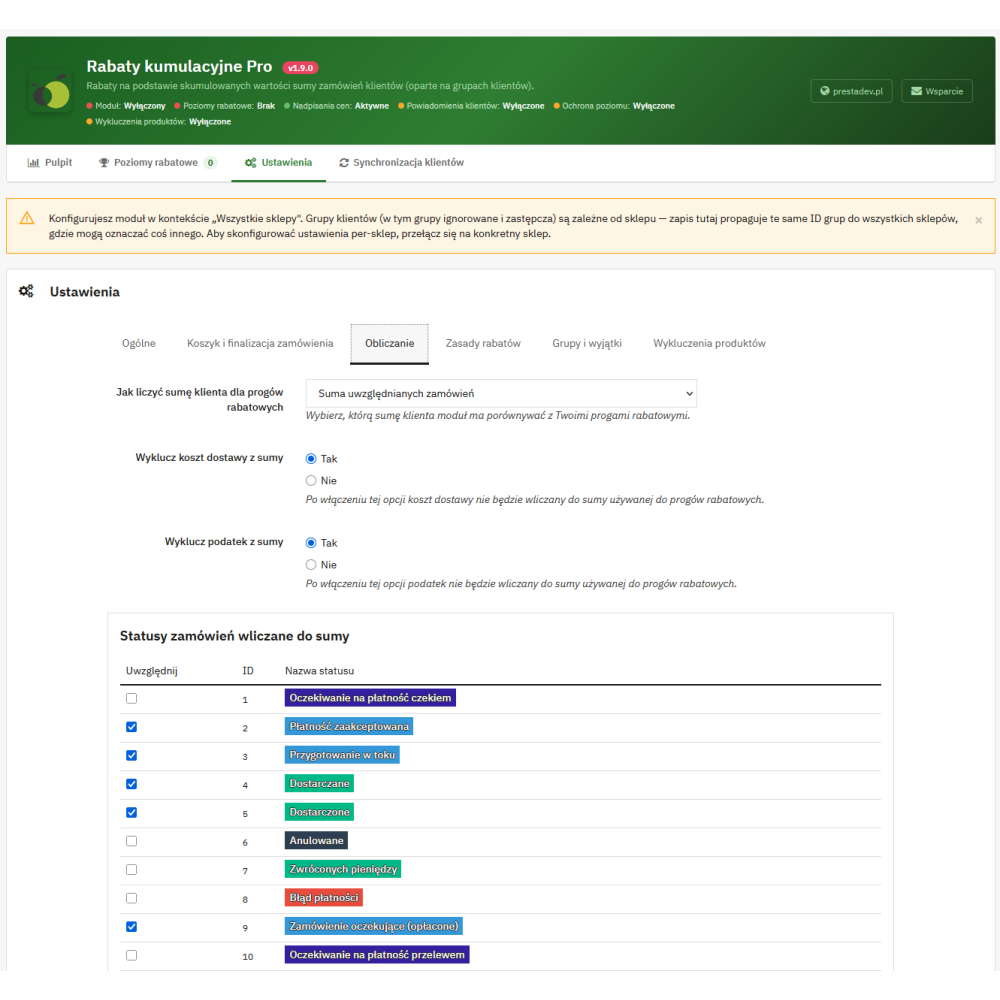Check the Oczekiwanie na płatność czekiem status
1000x1000 pixels.
131,698
